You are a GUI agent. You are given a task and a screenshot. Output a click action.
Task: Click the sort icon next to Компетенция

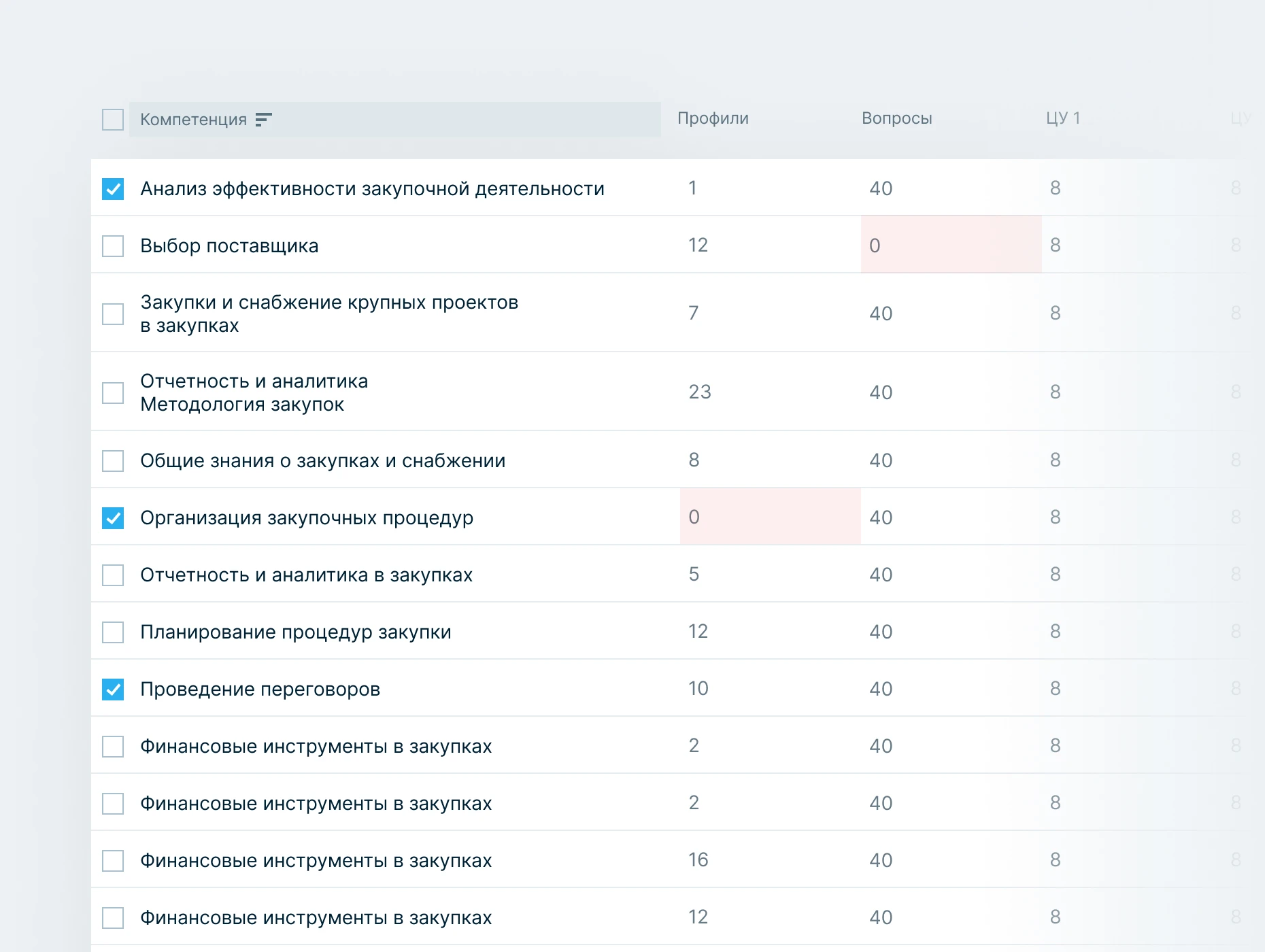tap(263, 120)
